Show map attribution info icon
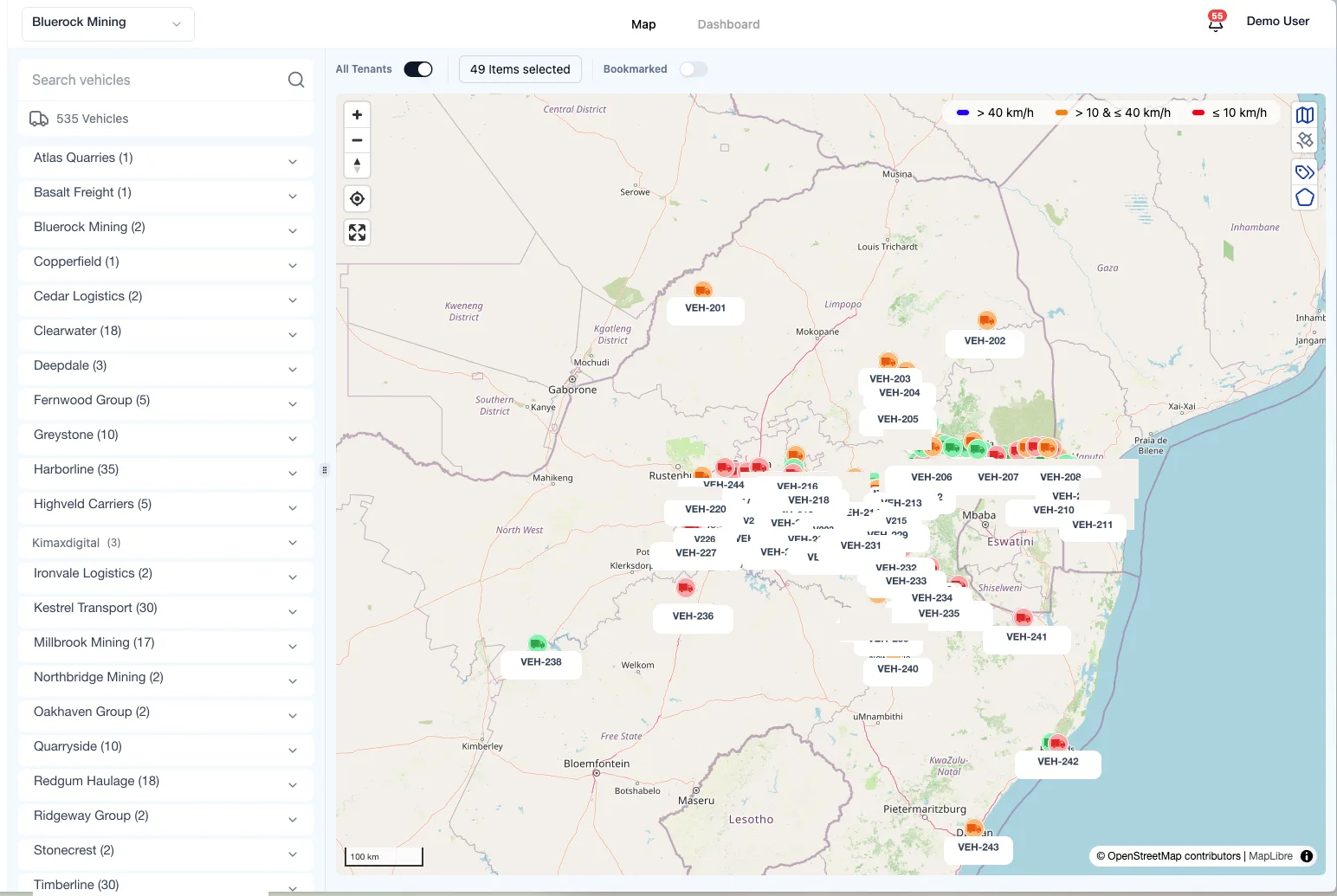This screenshot has height=896, width=1337. (1307, 856)
